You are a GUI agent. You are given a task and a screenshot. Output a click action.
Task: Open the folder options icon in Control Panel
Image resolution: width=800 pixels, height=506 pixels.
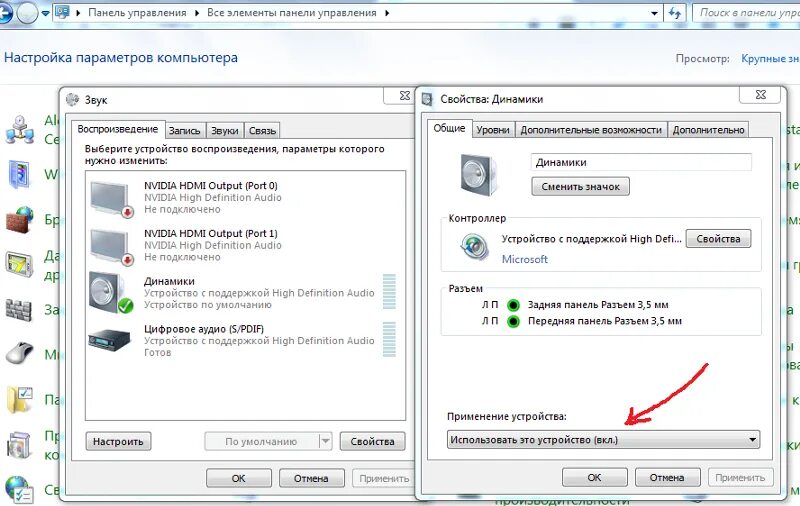20,399
